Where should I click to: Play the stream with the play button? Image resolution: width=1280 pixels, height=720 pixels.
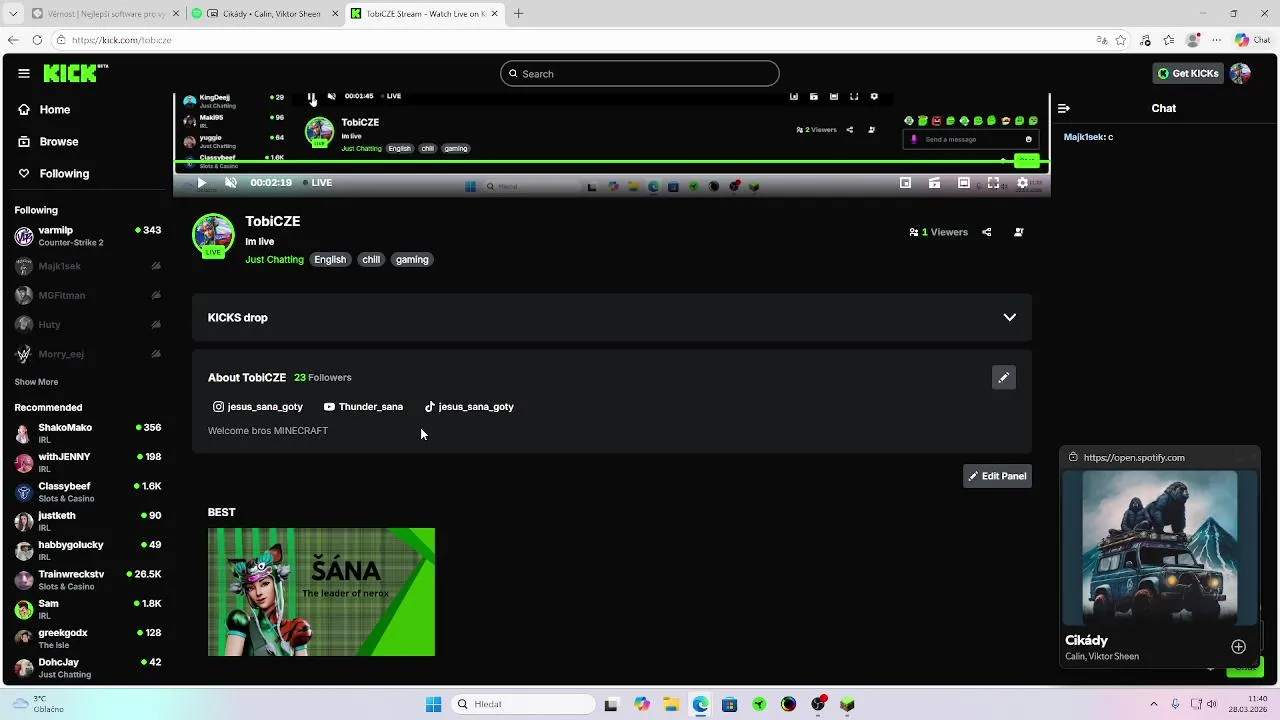pyautogui.click(x=201, y=183)
